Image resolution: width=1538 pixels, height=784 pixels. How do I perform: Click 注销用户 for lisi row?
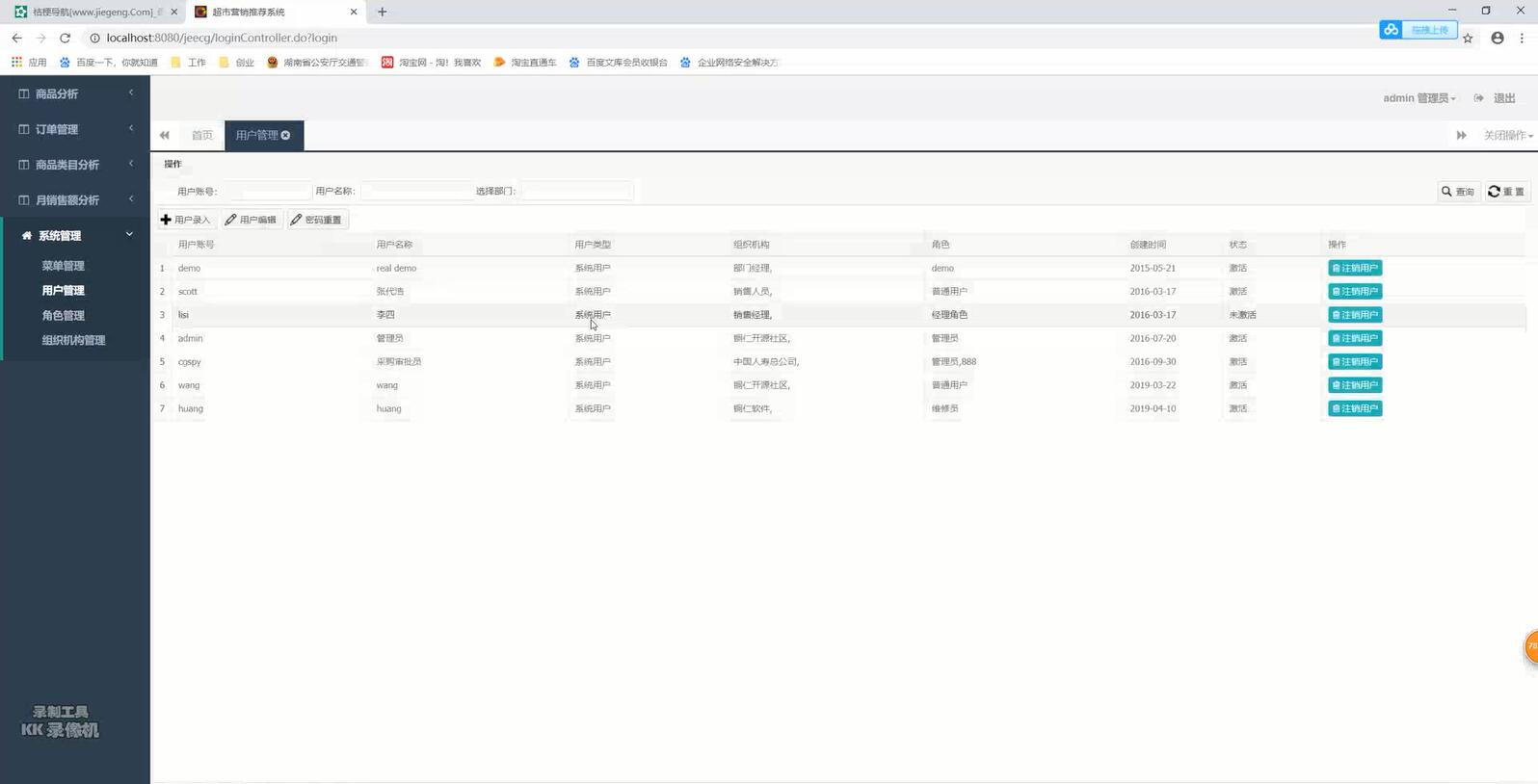click(1355, 315)
